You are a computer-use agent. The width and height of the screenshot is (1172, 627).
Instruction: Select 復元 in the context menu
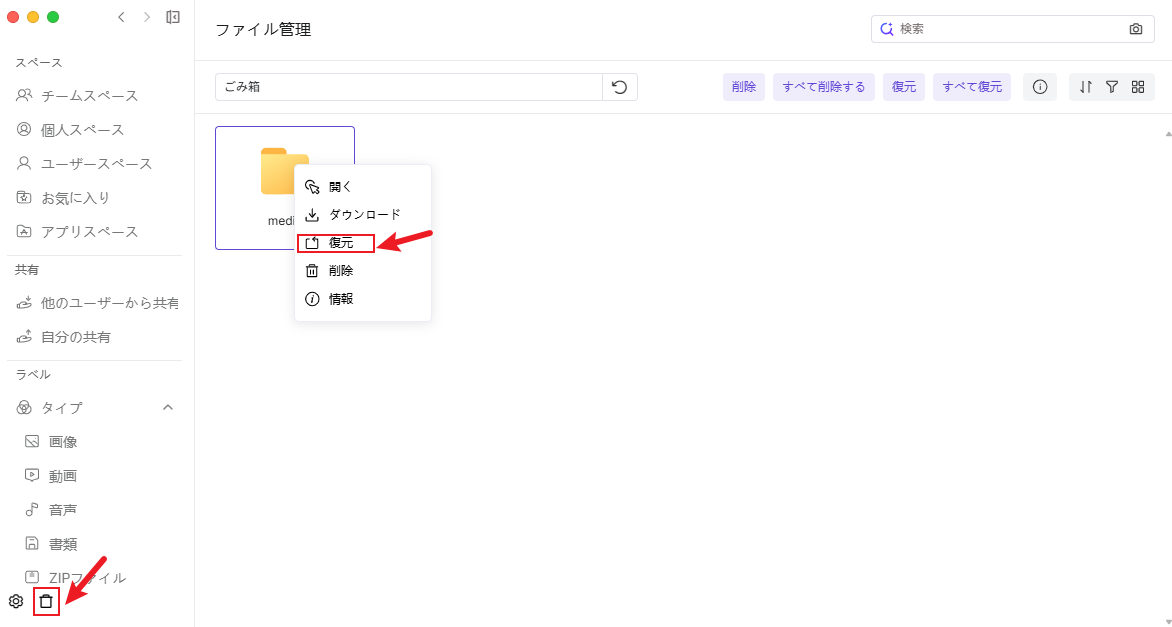tap(340, 243)
